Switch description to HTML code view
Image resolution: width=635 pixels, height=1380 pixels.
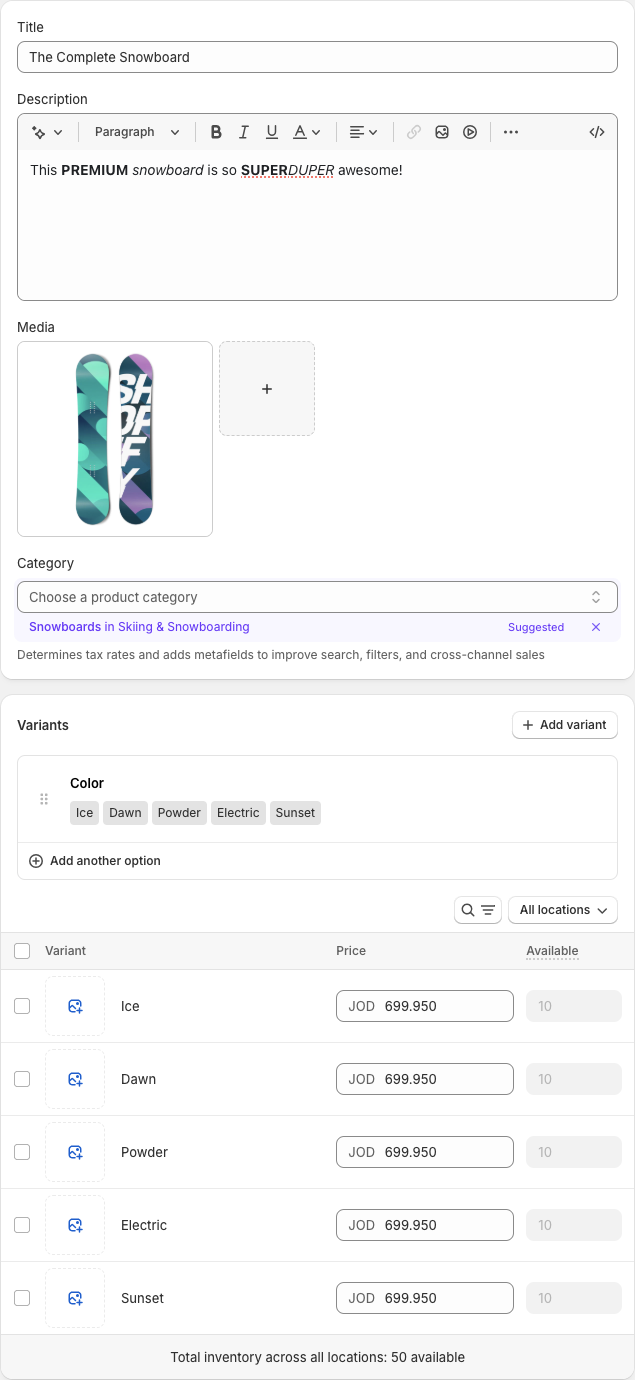(x=597, y=132)
